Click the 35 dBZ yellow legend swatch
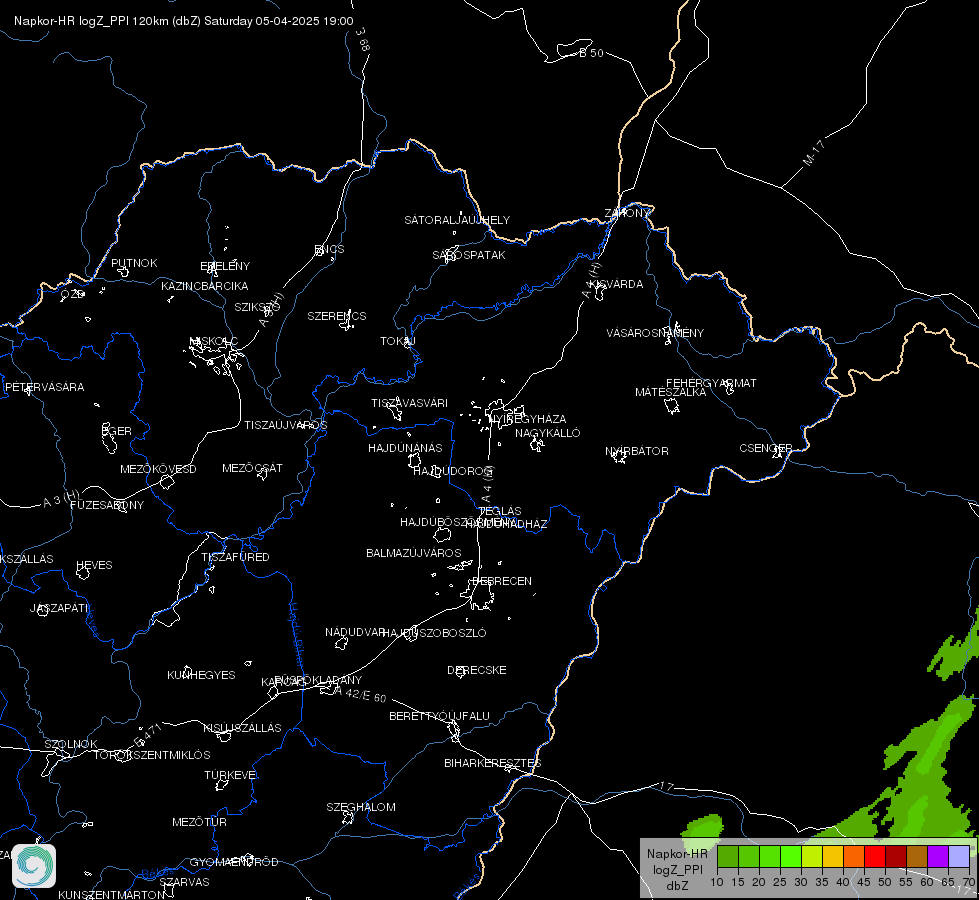This screenshot has width=979, height=900. coord(832,856)
